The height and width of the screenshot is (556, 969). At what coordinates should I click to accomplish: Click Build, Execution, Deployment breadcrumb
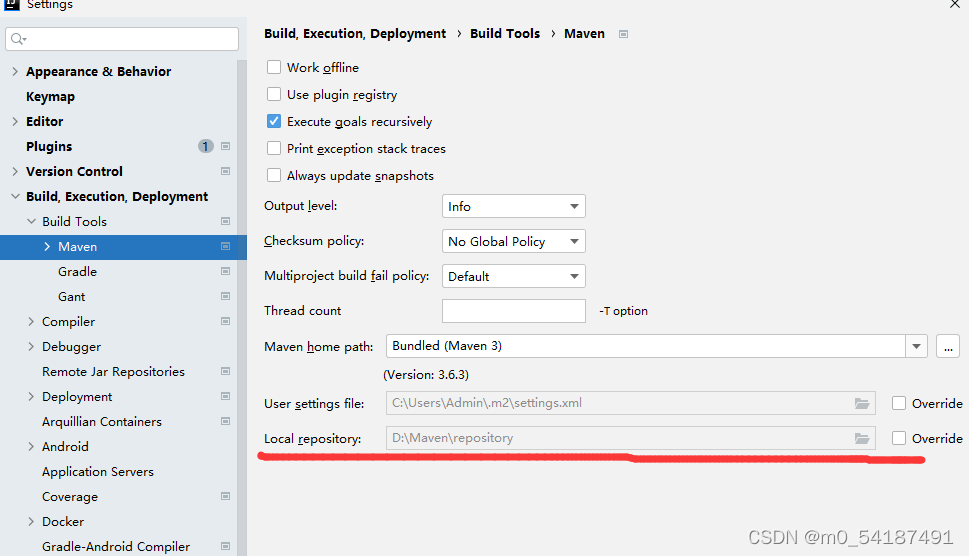click(x=355, y=34)
